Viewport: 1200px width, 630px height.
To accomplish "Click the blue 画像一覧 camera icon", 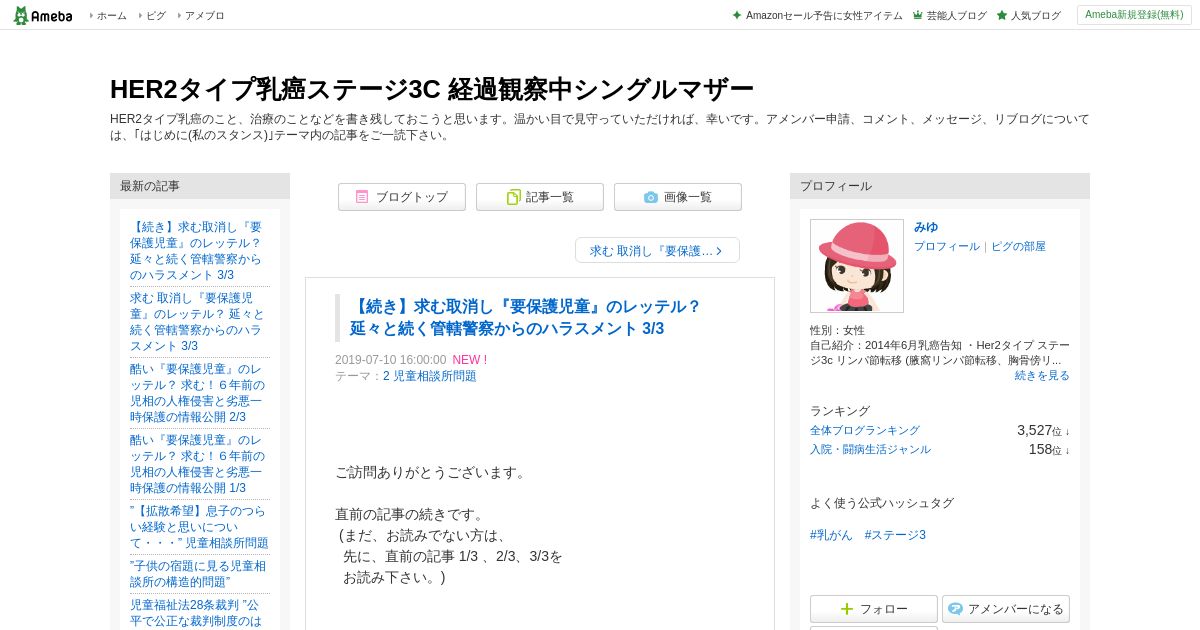I will point(651,197).
